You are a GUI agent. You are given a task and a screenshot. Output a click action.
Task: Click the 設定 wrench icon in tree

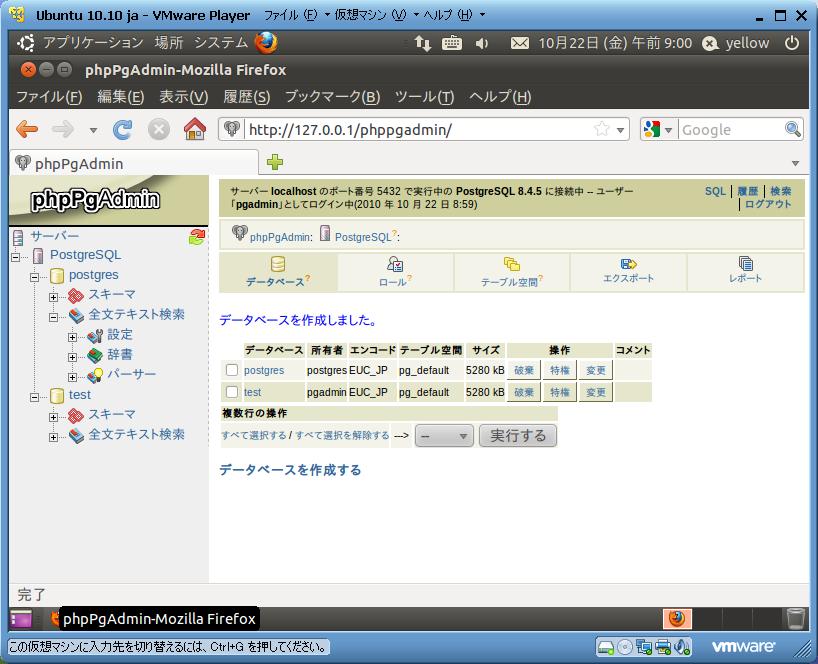point(95,336)
